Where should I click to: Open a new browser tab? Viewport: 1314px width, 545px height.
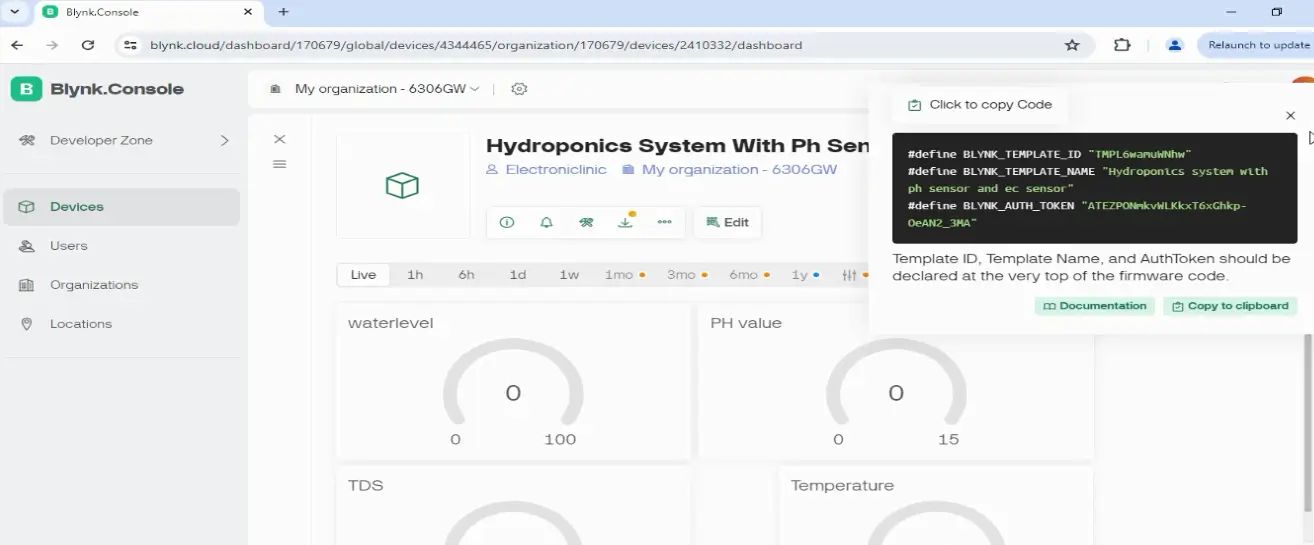point(284,12)
